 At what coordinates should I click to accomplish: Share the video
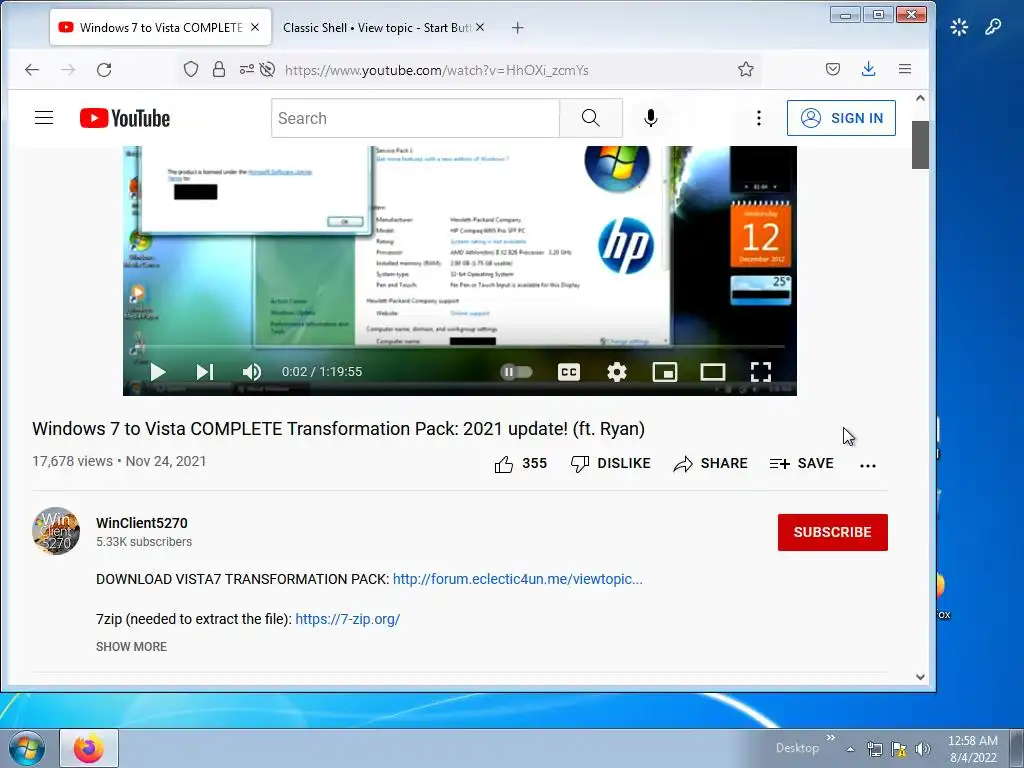(711, 464)
